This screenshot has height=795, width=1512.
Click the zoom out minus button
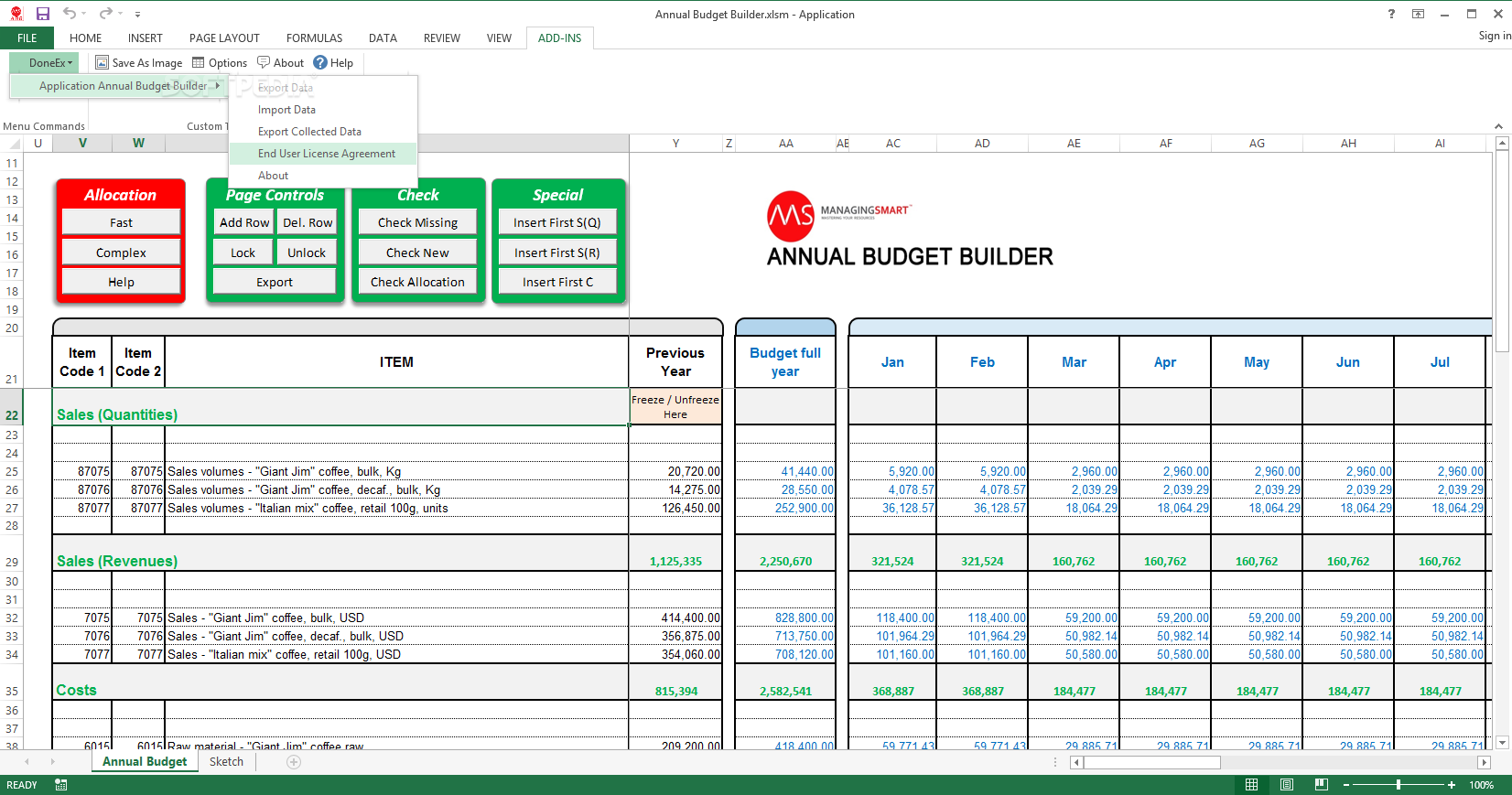pos(1346,785)
